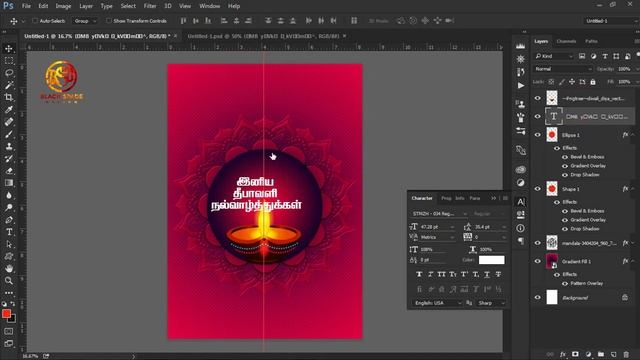Click the Delete layer trash icon
640x360 pixels.
pyautogui.click(x=626, y=354)
